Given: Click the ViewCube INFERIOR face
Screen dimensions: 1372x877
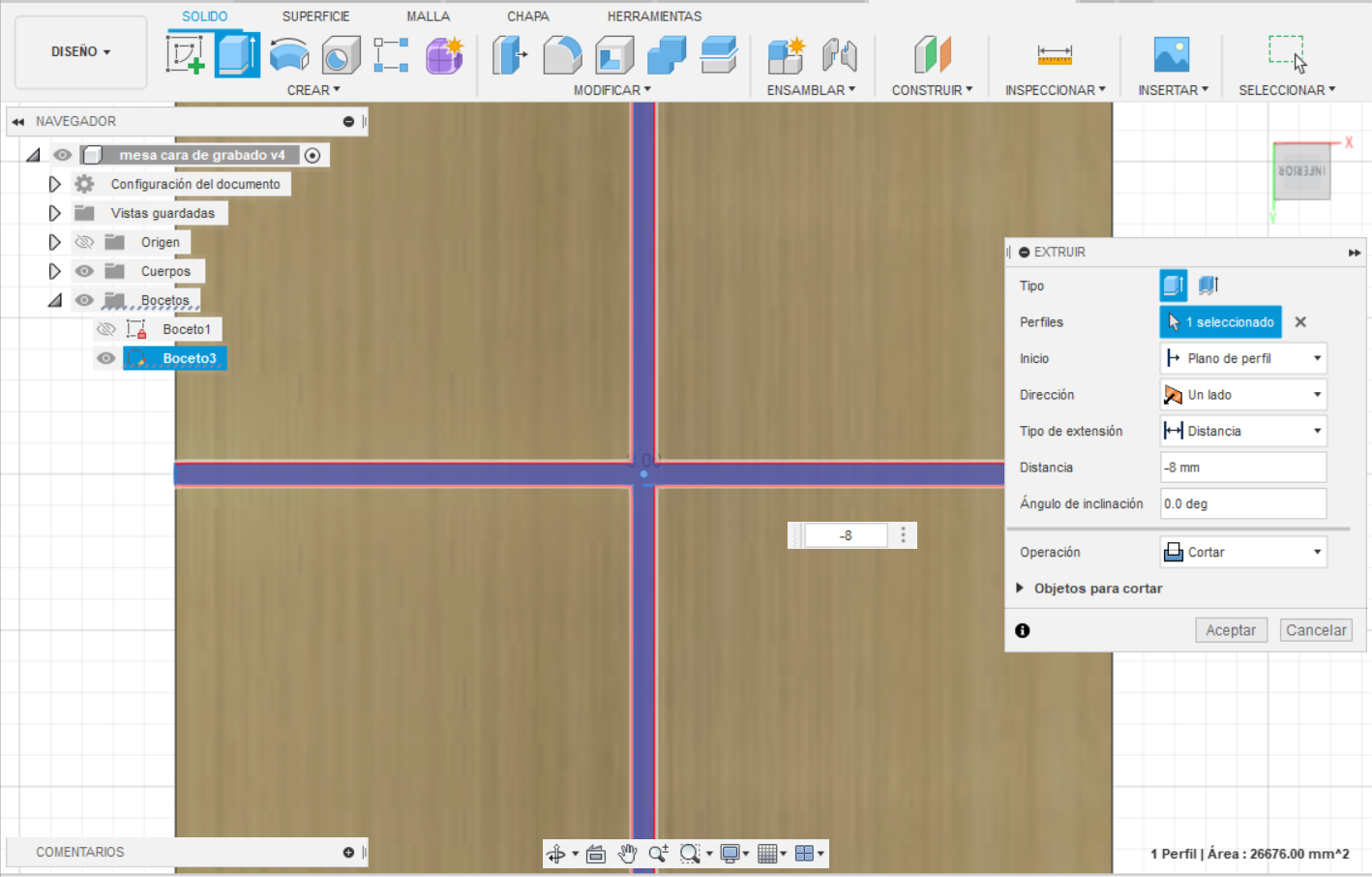Looking at the screenshot, I should [1301, 172].
